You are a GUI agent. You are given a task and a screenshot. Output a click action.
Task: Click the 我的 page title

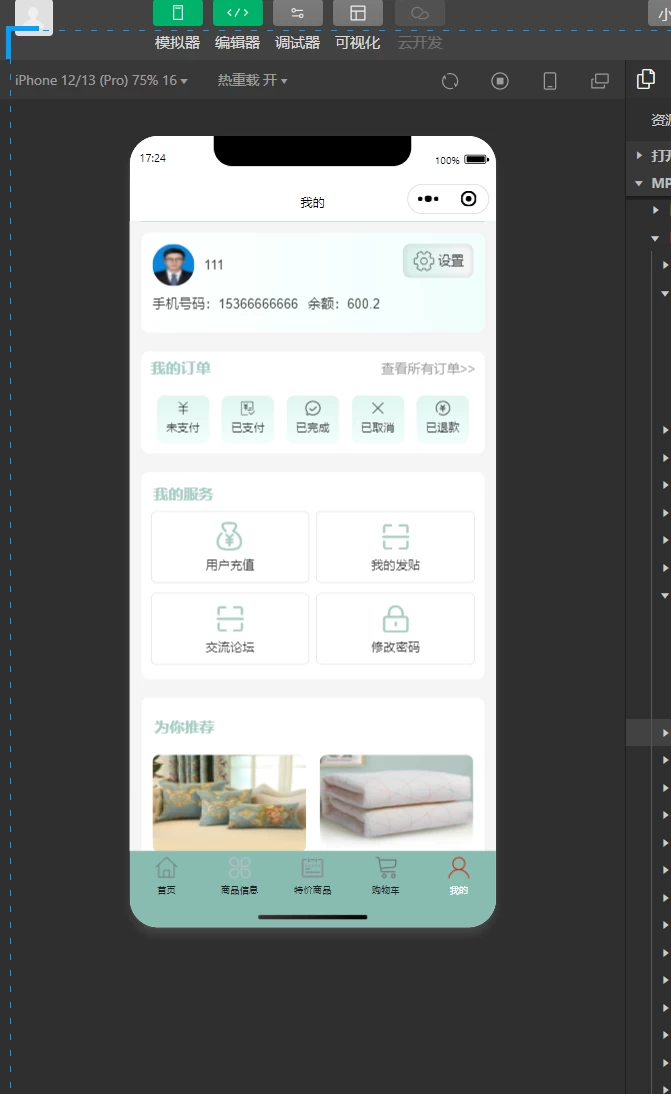(312, 202)
